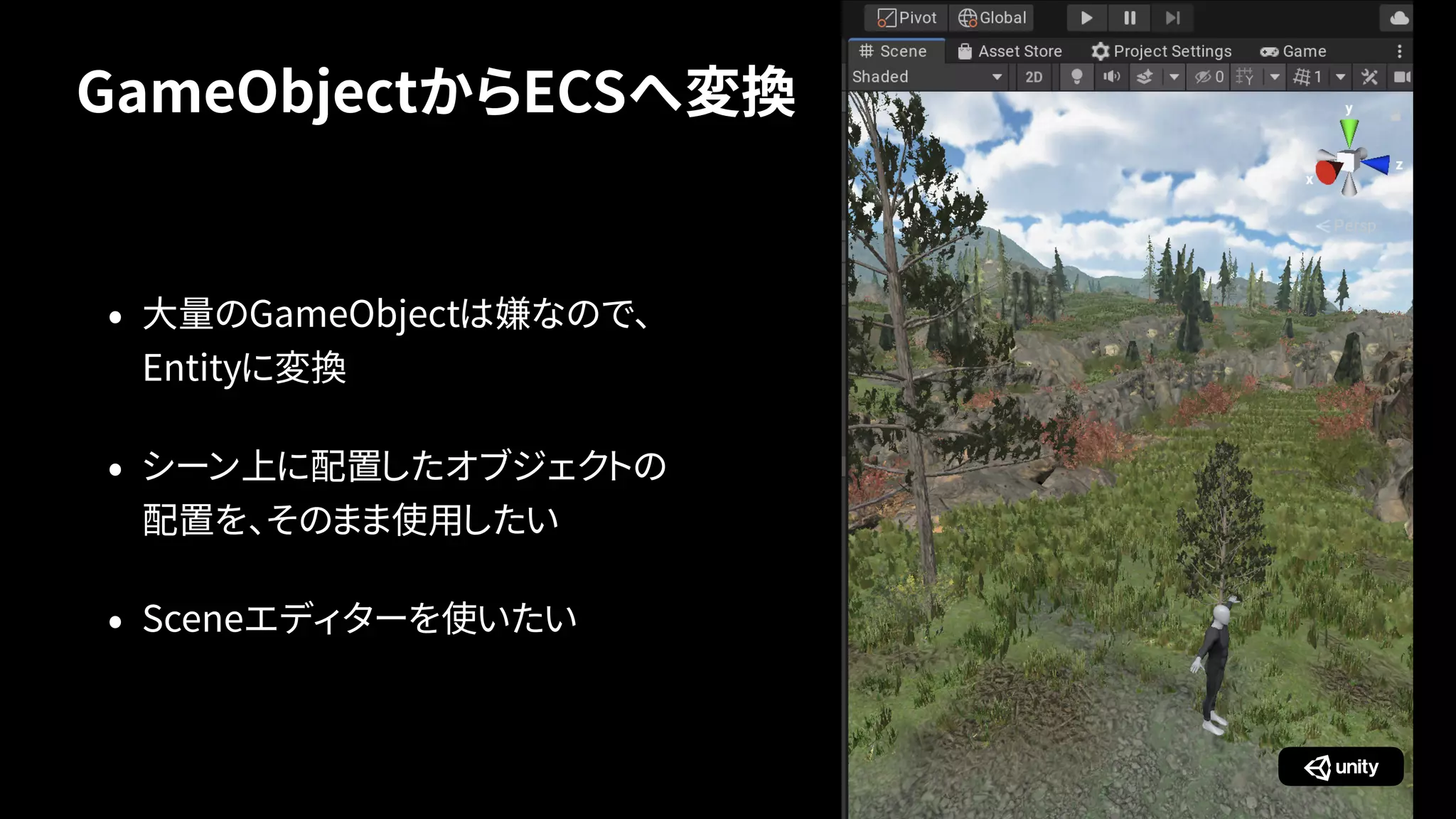
Task: Toggle scene effects (skybox/fog) icon
Action: pos(1145,77)
